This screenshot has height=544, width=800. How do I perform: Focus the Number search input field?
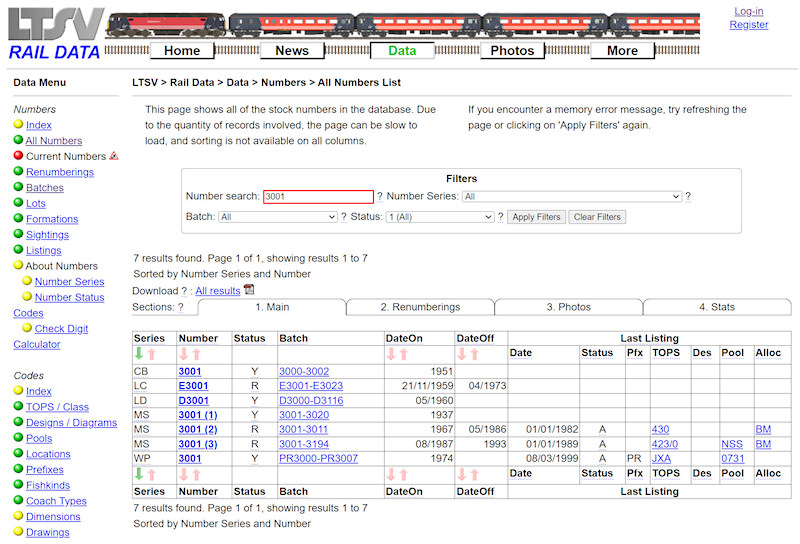pyautogui.click(x=318, y=196)
